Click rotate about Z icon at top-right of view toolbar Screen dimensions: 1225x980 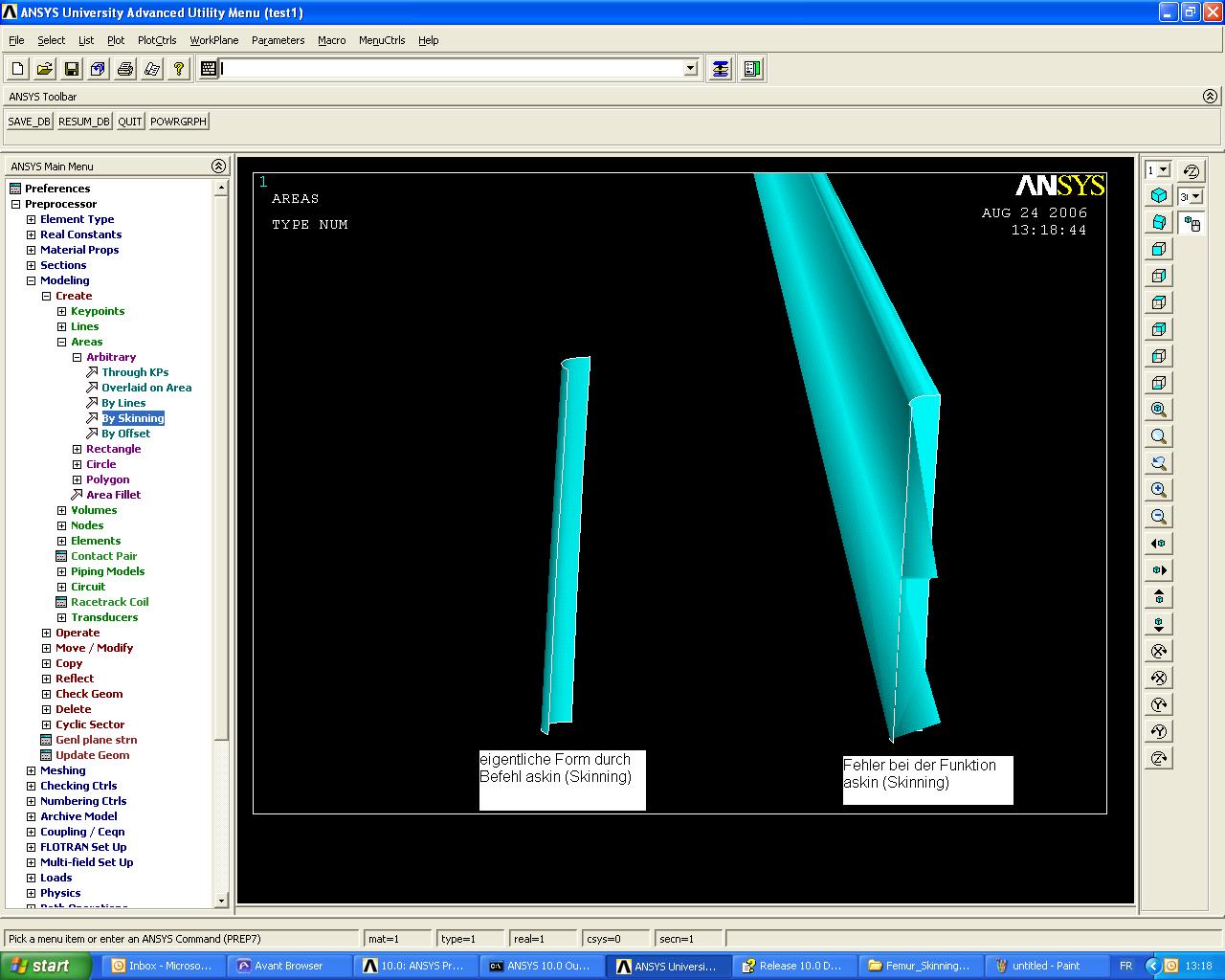(1192, 170)
